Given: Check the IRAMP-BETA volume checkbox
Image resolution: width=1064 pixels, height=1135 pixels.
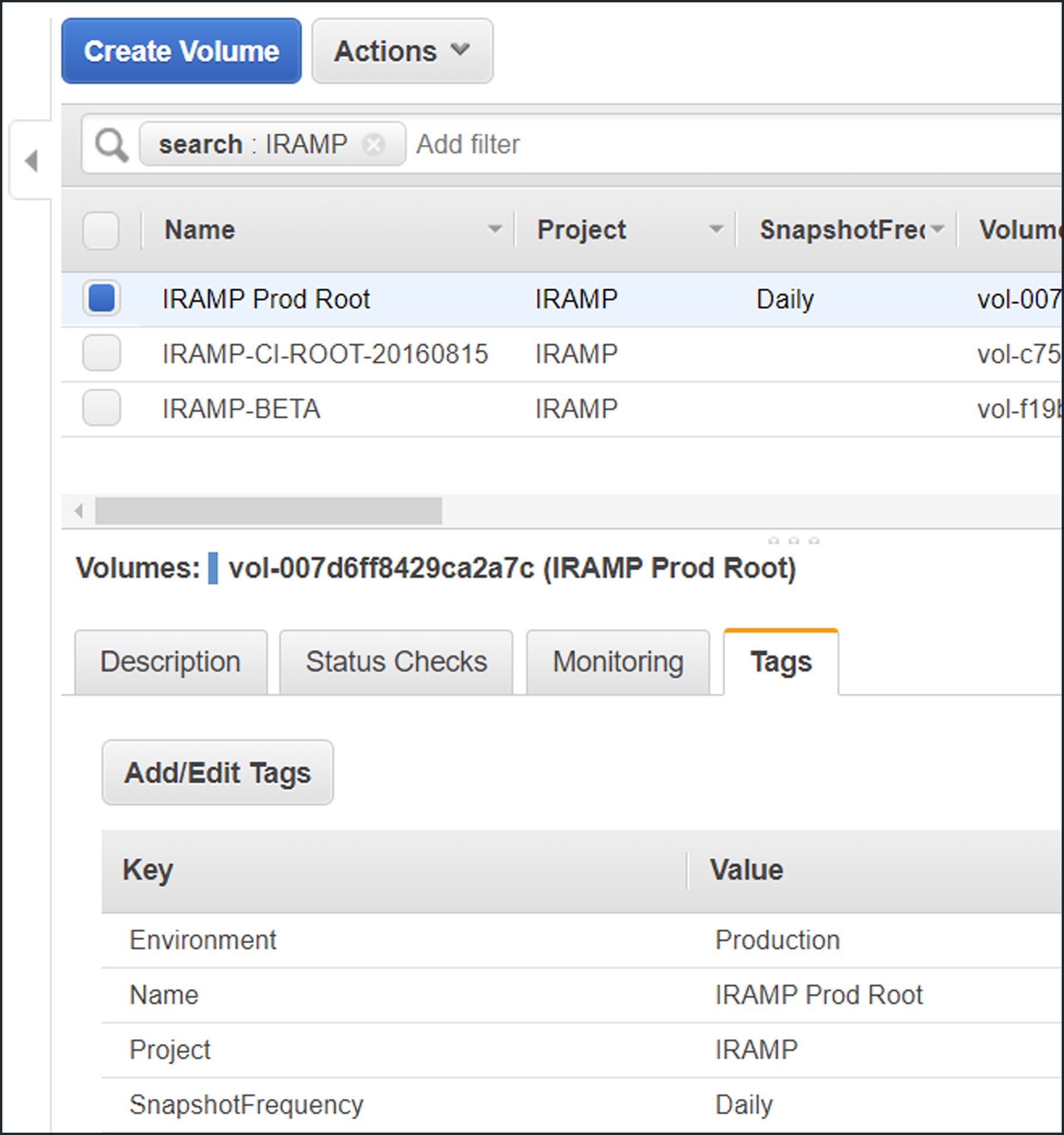Looking at the screenshot, I should coord(101,408).
